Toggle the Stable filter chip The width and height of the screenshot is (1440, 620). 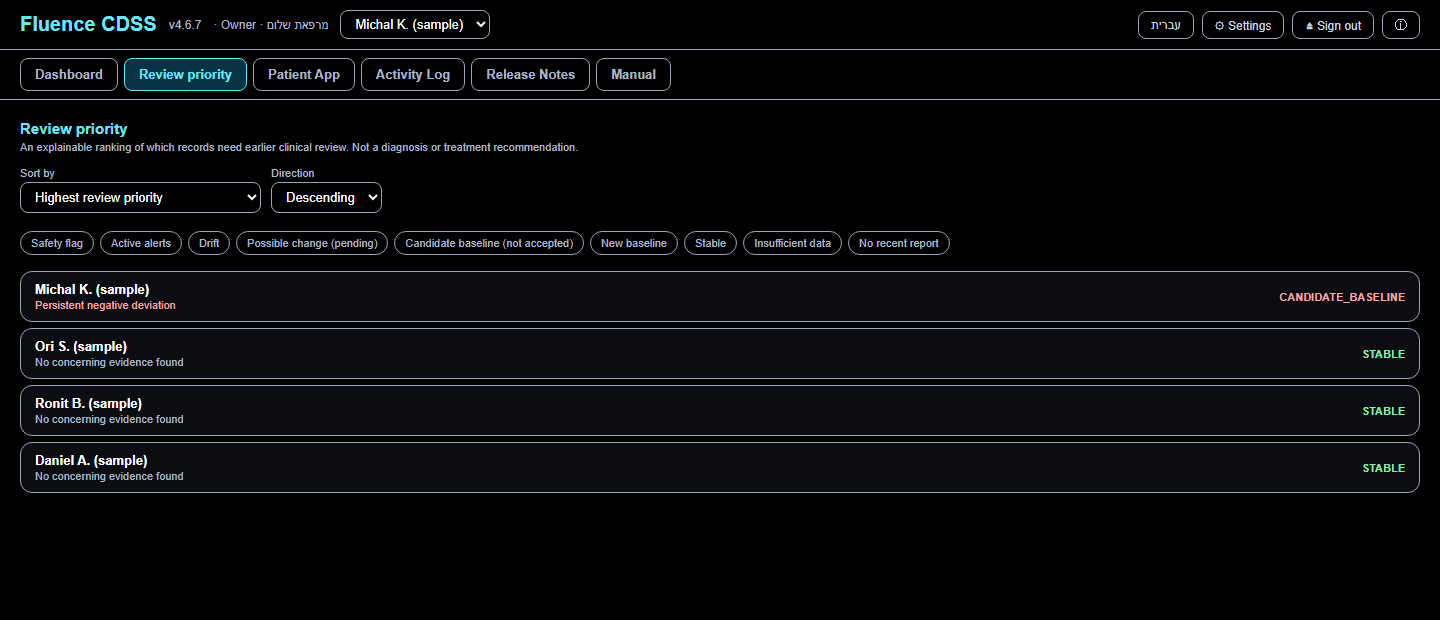click(x=711, y=243)
